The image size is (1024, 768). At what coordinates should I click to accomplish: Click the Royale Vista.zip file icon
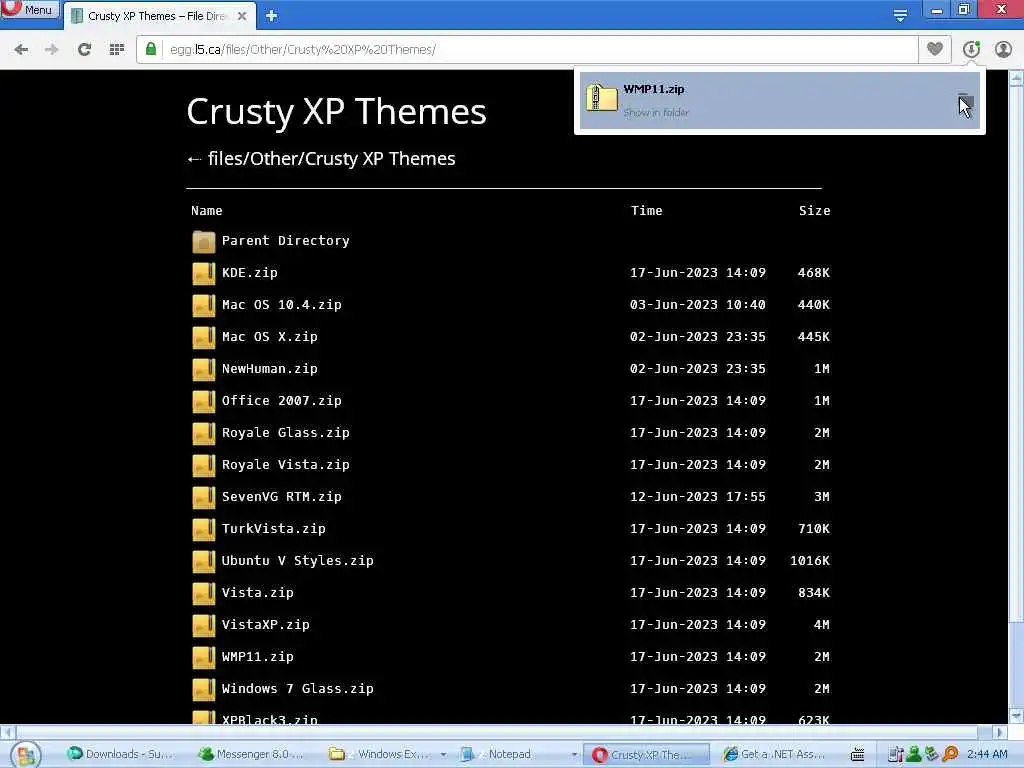point(204,466)
